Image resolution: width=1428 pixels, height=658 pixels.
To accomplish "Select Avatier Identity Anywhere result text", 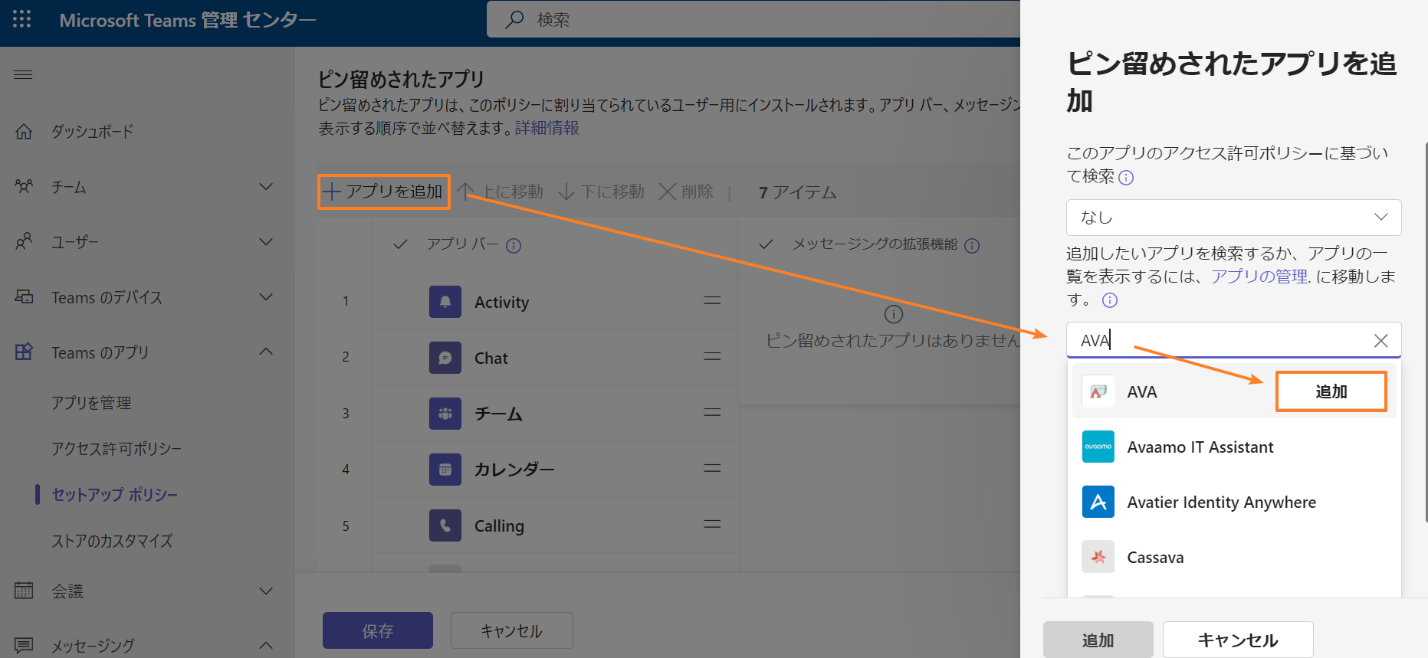I will click(1221, 502).
